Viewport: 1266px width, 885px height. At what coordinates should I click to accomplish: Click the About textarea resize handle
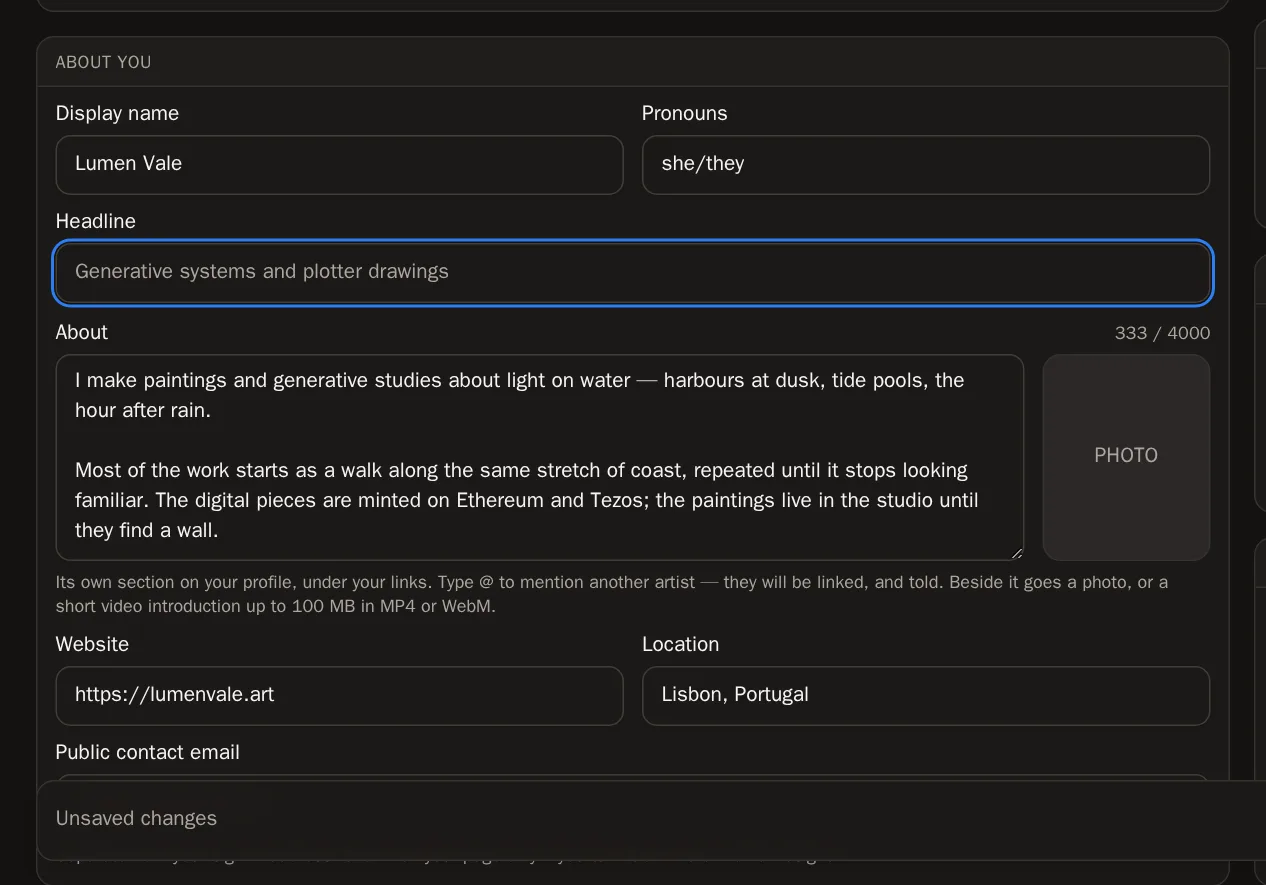(1017, 553)
